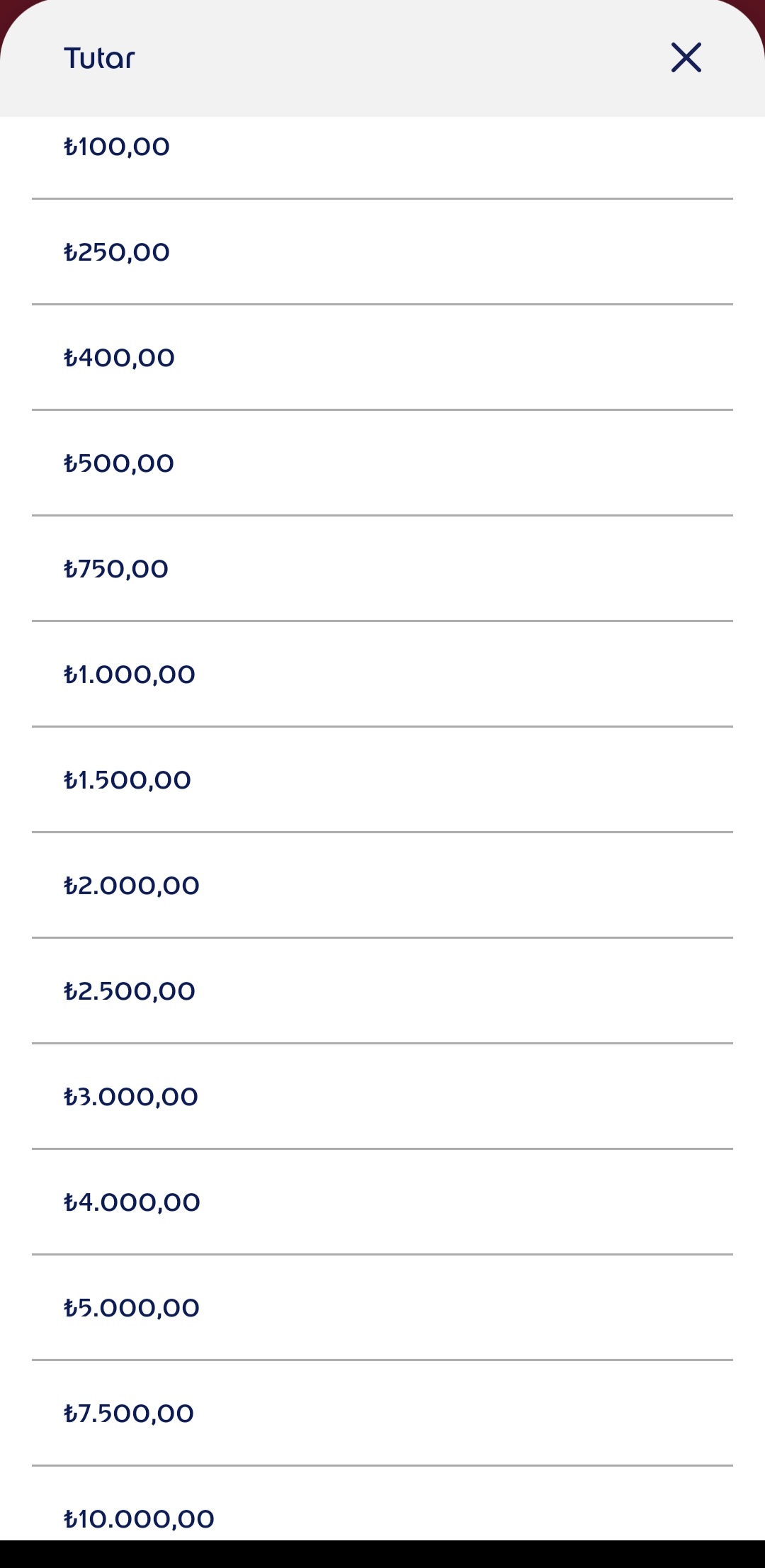765x1568 pixels.
Task: Close the Tutar amount picker
Action: point(686,57)
